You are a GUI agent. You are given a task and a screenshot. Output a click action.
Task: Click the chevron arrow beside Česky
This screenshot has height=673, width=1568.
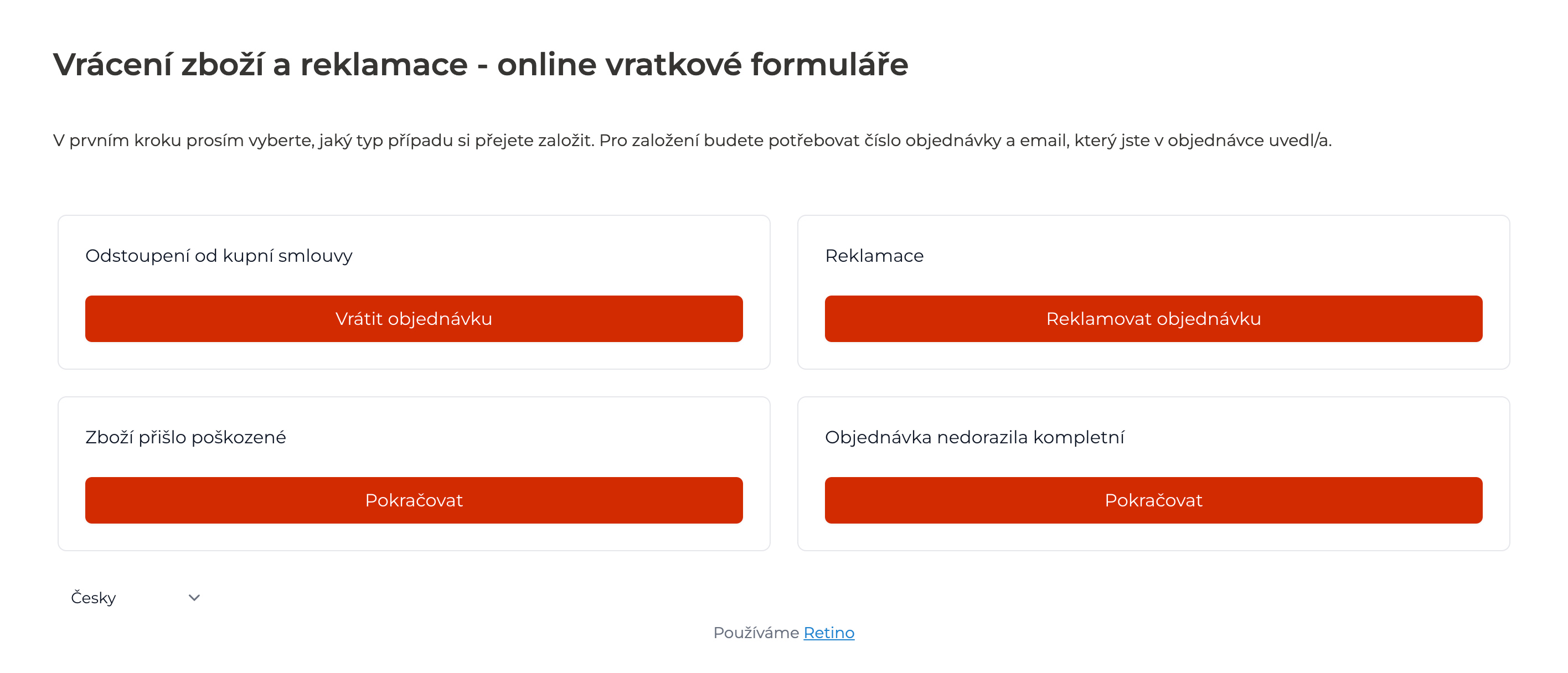[194, 598]
